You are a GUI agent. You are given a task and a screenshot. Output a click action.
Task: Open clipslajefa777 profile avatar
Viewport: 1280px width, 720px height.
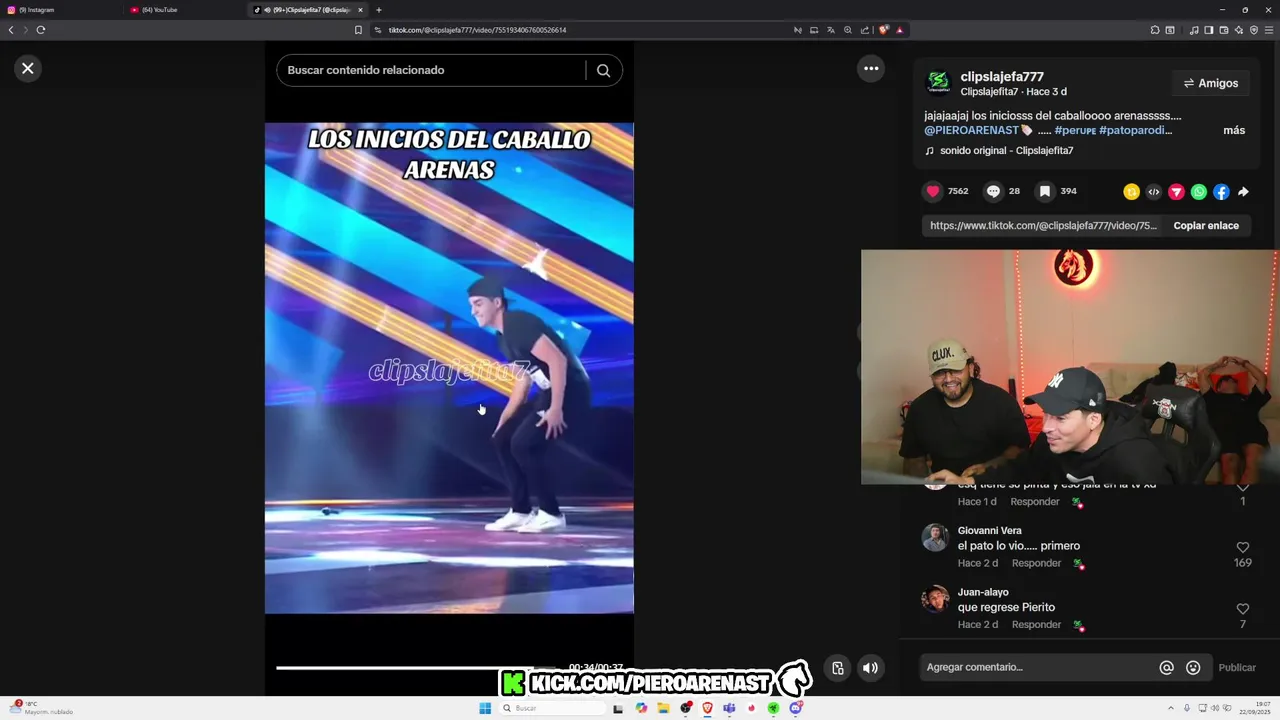click(938, 83)
